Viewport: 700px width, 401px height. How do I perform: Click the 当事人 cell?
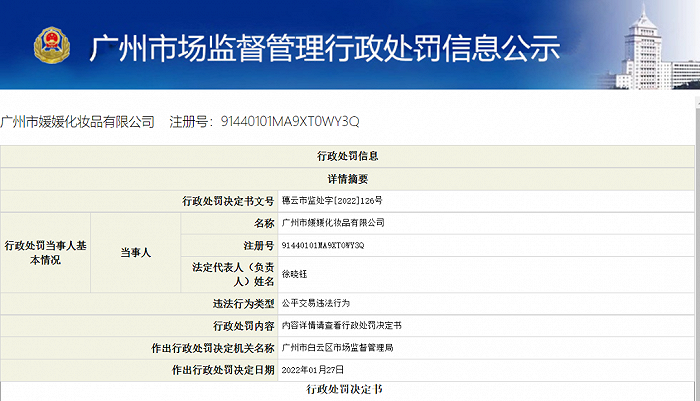click(x=135, y=253)
